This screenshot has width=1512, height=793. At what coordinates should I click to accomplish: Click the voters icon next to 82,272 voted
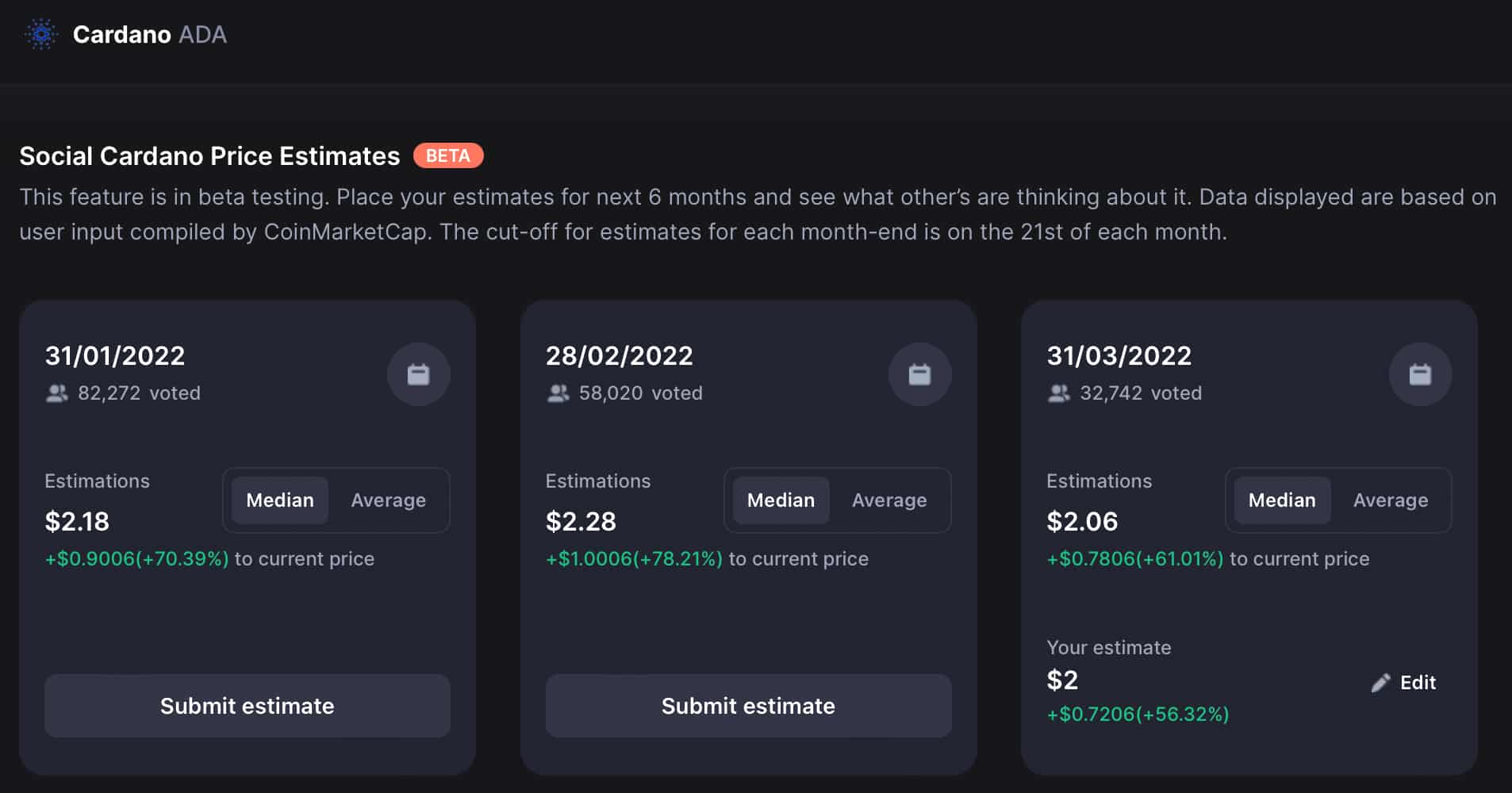tap(56, 393)
